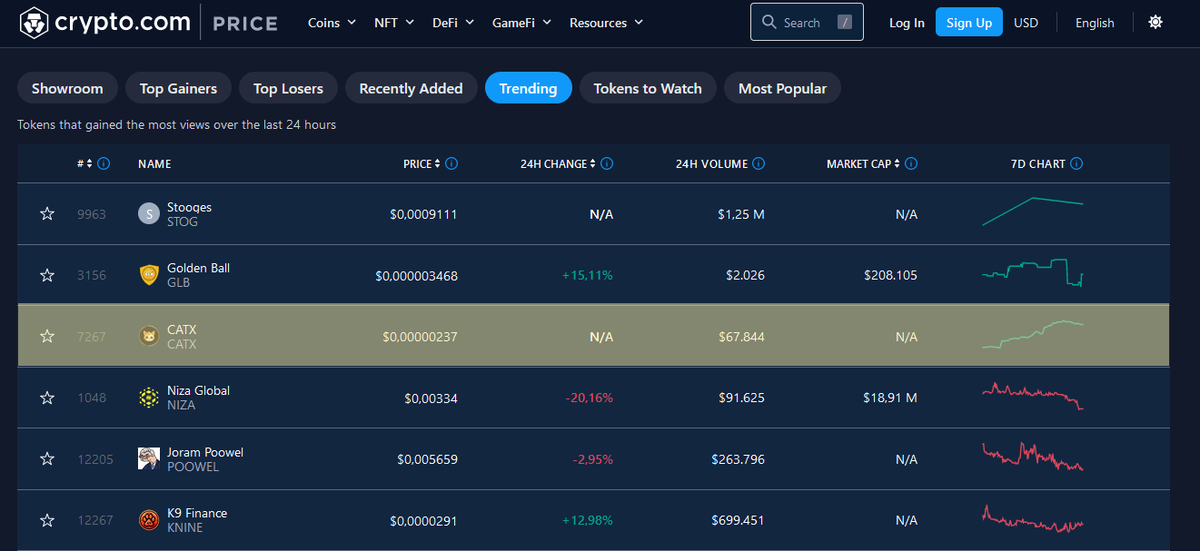Image resolution: width=1200 pixels, height=551 pixels.
Task: Click the Niza Global coin icon
Action: pyautogui.click(x=148, y=397)
